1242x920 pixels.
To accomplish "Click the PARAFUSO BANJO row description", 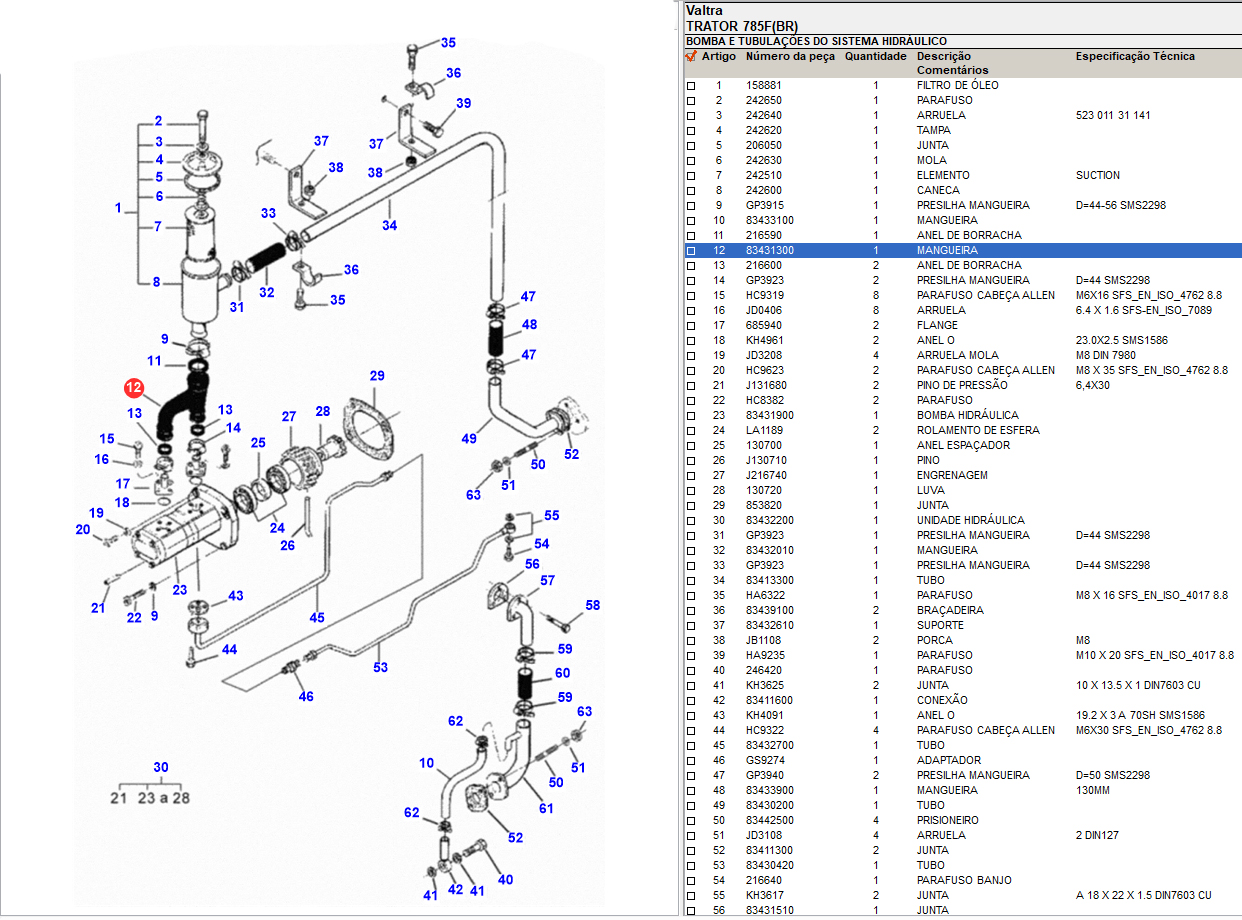I will coord(963,881).
